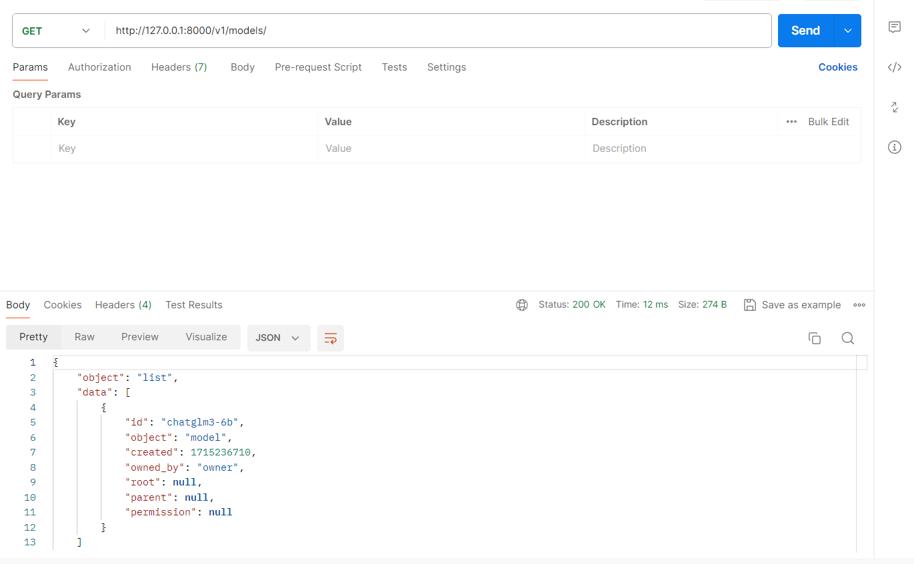Screen dimensions: 914x564
Task: Click the related requests arrows icon
Action: 894,107
